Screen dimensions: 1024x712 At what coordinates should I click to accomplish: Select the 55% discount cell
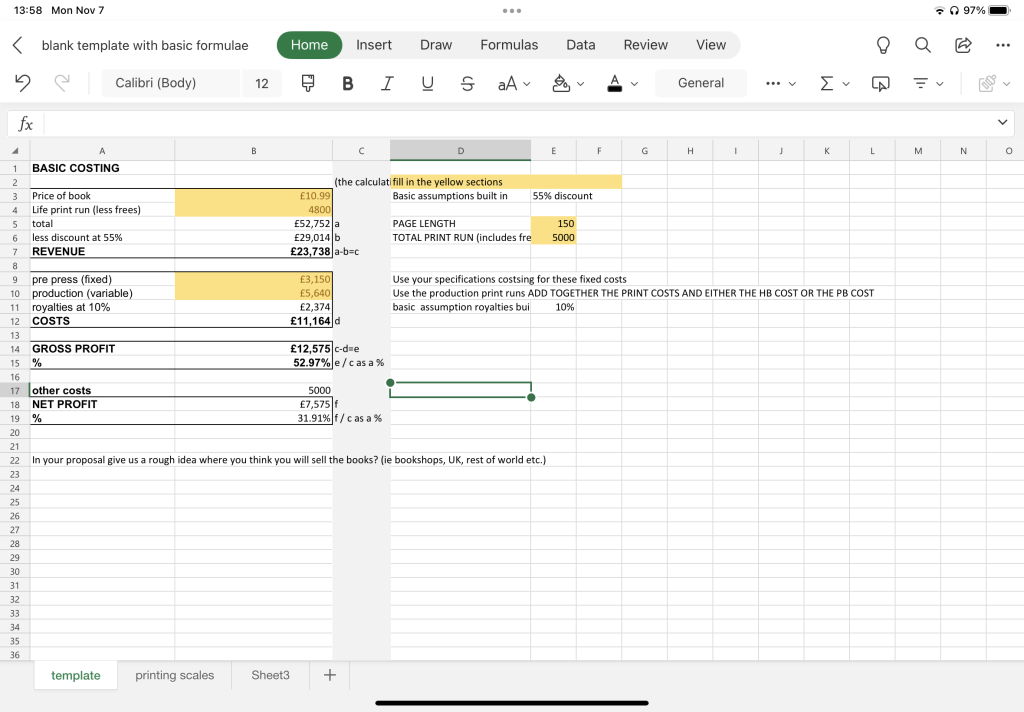point(554,195)
